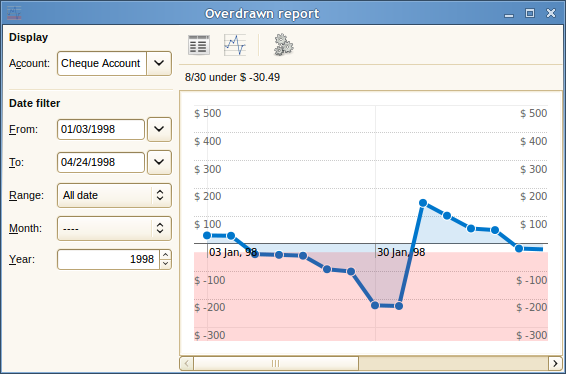Open the From date calendar dropdown

coord(159,129)
